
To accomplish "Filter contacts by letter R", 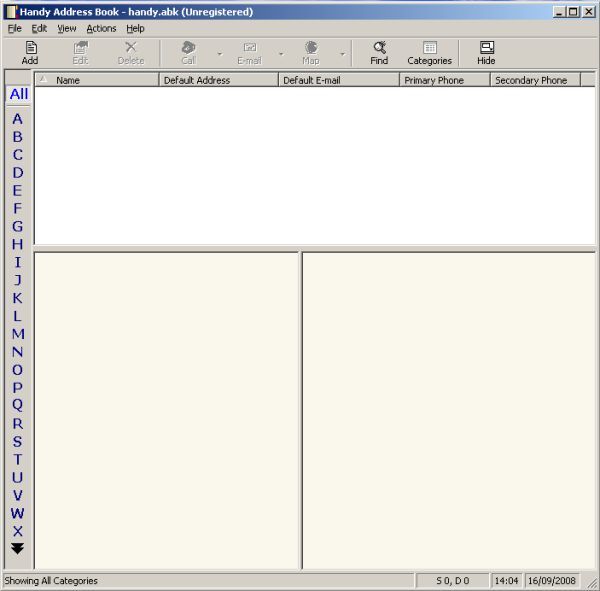I will pos(18,424).
